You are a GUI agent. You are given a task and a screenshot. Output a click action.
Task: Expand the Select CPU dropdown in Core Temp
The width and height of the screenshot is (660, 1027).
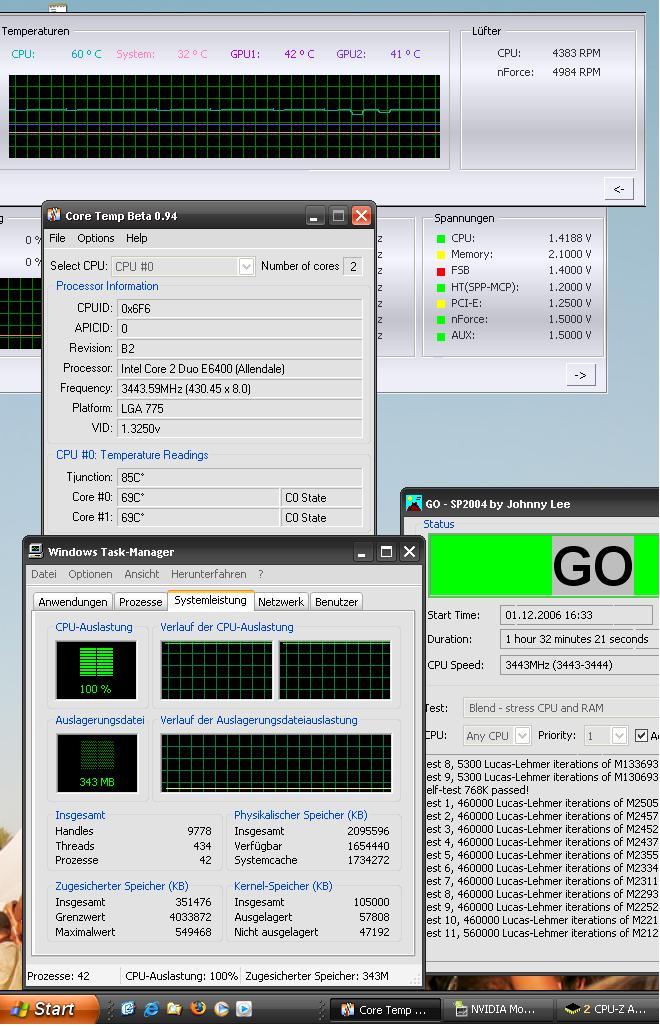tap(246, 267)
